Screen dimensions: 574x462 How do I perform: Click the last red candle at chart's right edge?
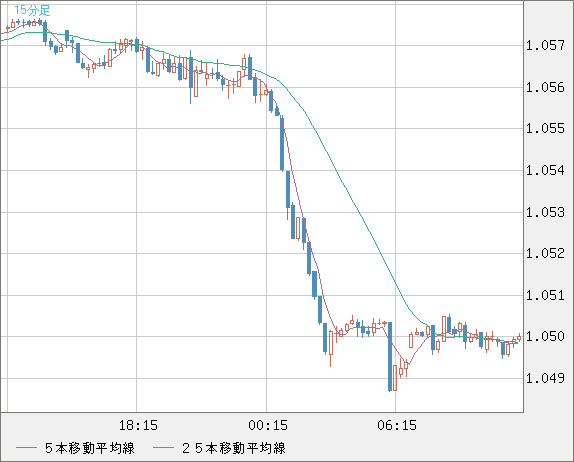[x=519, y=338]
